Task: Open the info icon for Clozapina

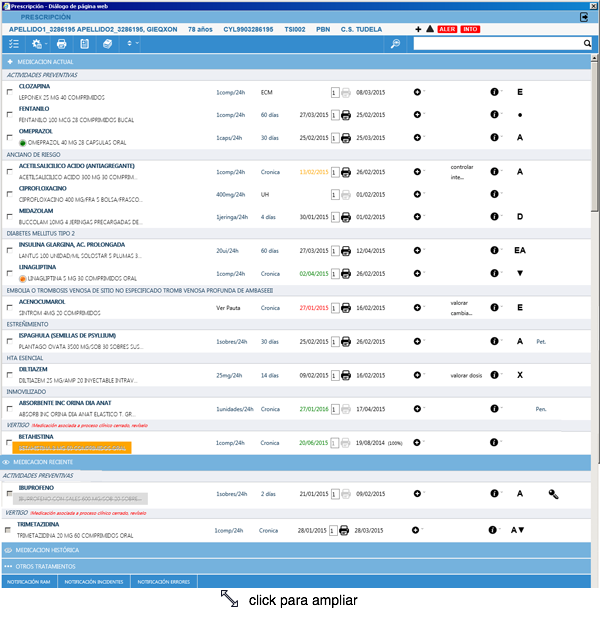Action: point(494,92)
